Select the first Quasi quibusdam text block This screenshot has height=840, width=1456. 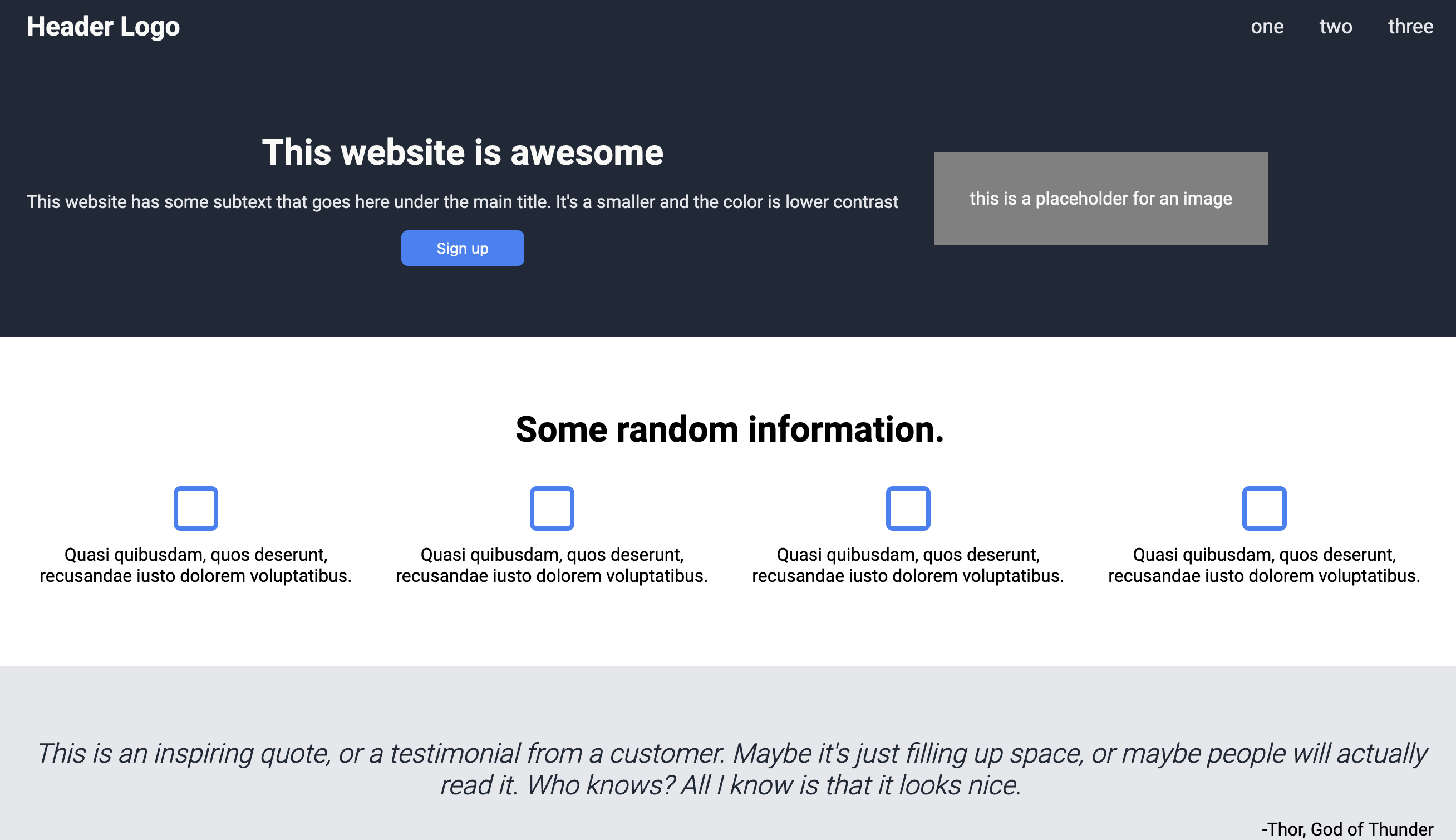pyautogui.click(x=195, y=564)
